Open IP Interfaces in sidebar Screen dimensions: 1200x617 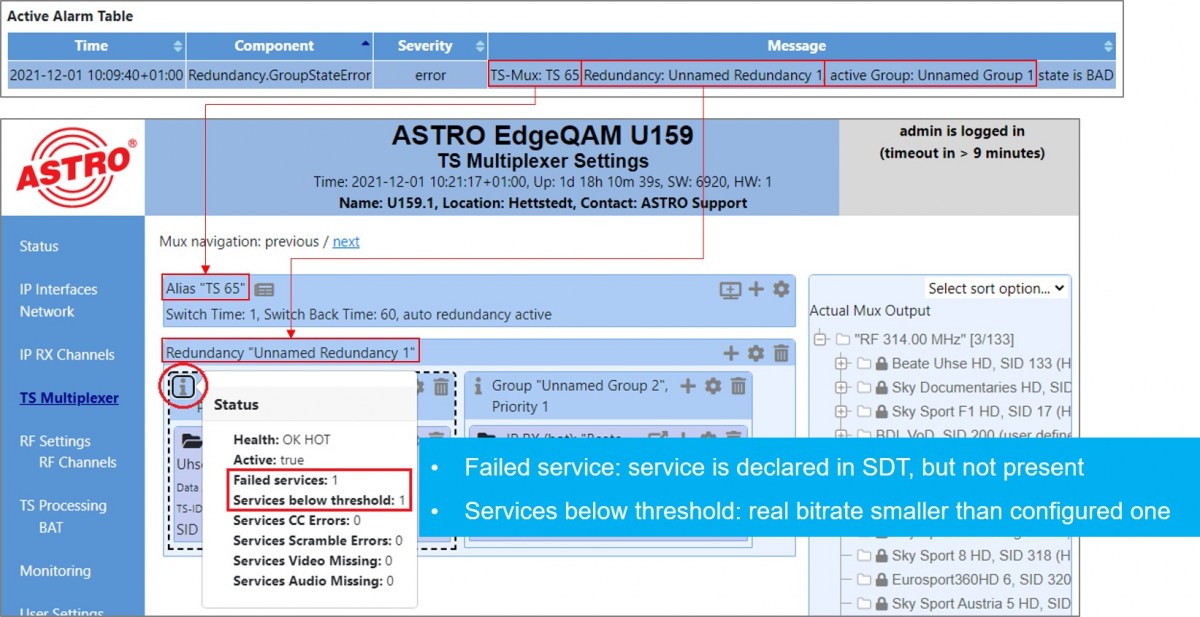tap(59, 289)
